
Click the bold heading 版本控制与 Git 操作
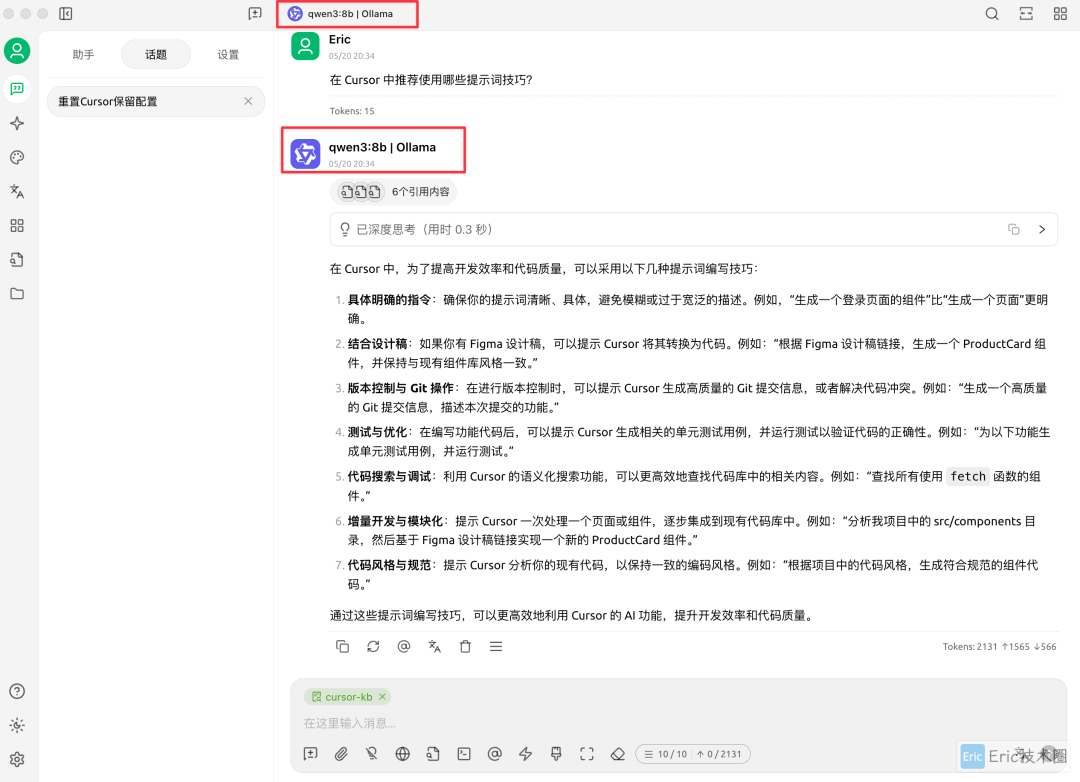401,388
